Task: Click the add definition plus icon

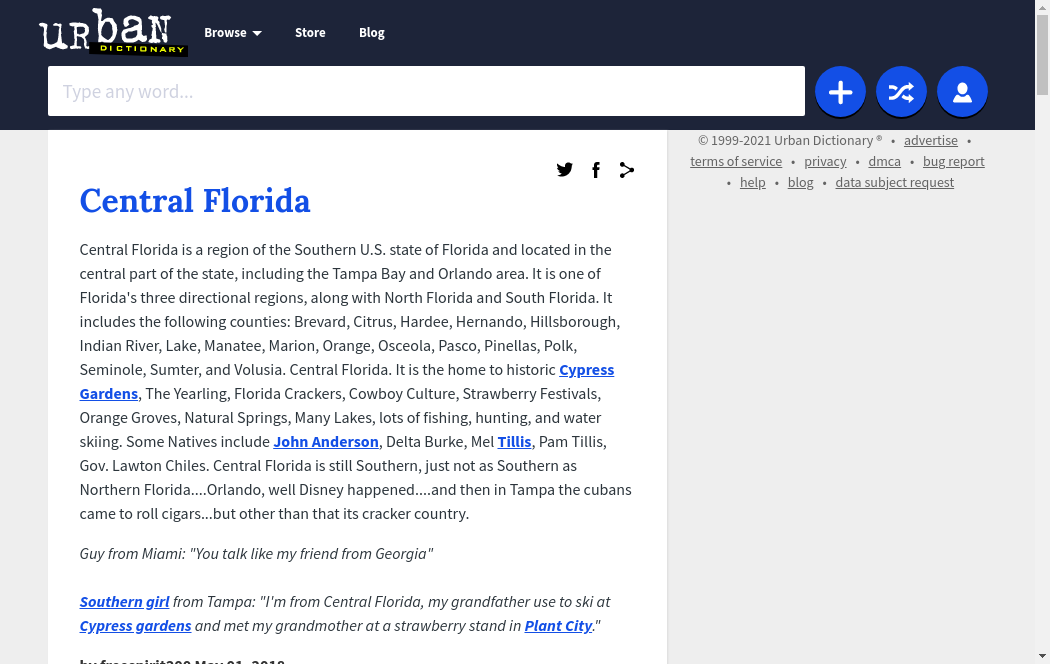Action: pos(840,92)
